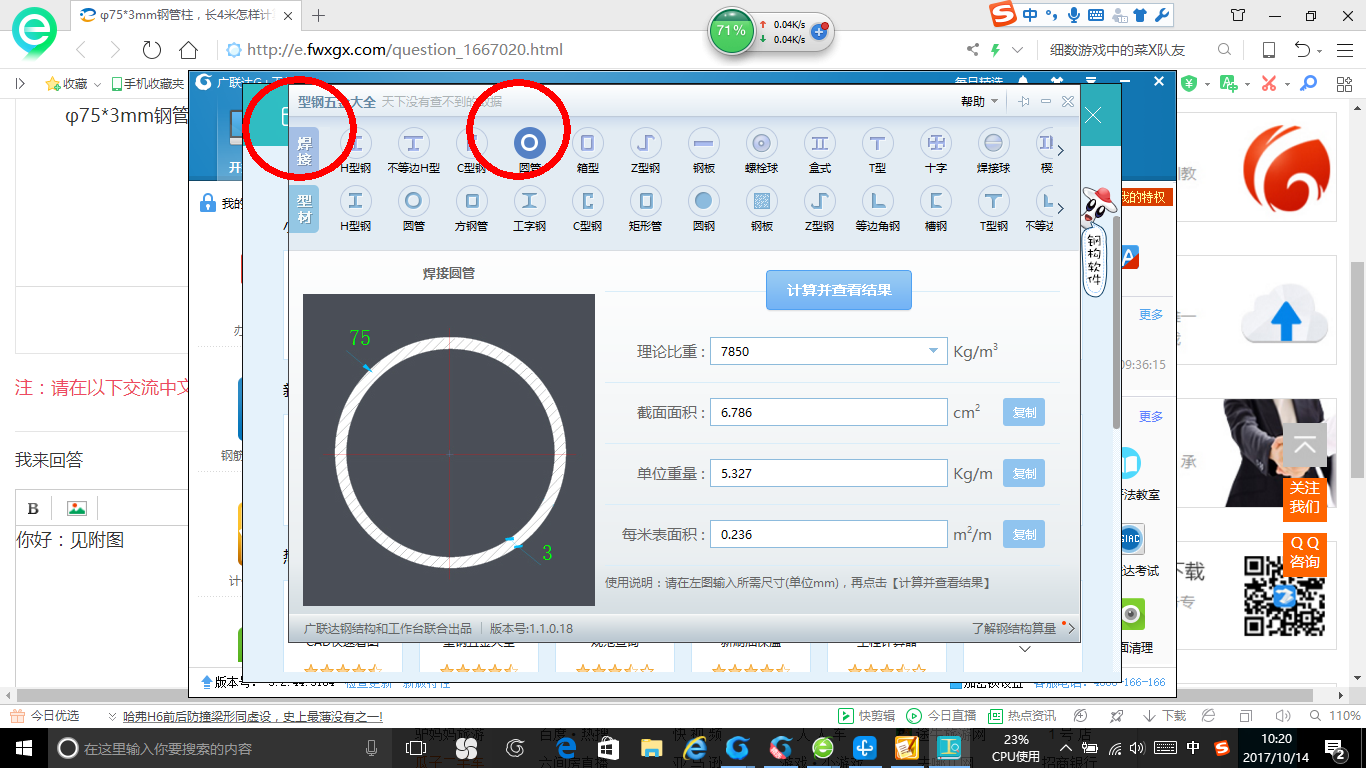
Task: Open the browser main menu icon
Action: (x=1345, y=50)
